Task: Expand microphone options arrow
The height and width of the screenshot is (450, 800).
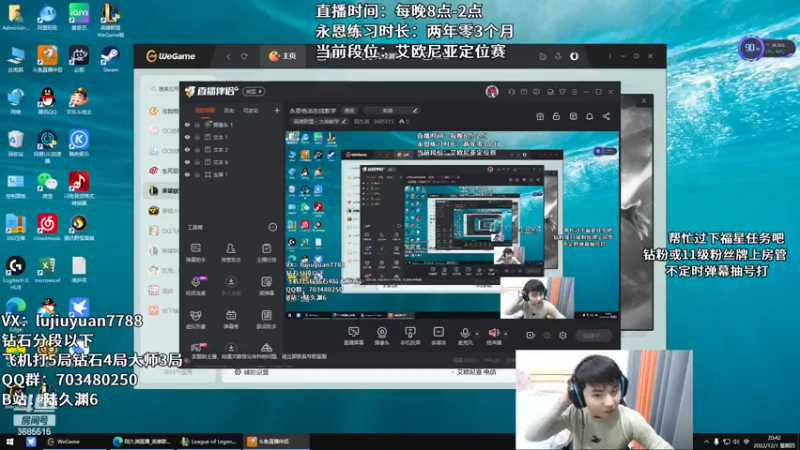Action: pyautogui.click(x=477, y=334)
